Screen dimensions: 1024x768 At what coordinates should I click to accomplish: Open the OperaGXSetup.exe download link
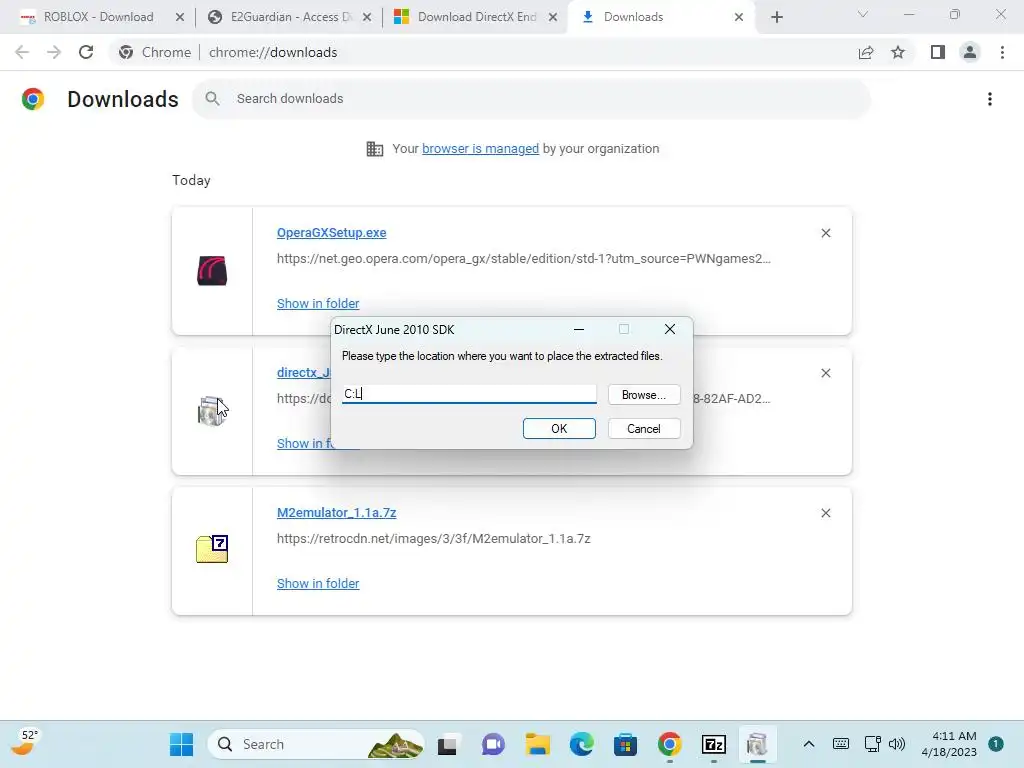pyautogui.click(x=331, y=232)
